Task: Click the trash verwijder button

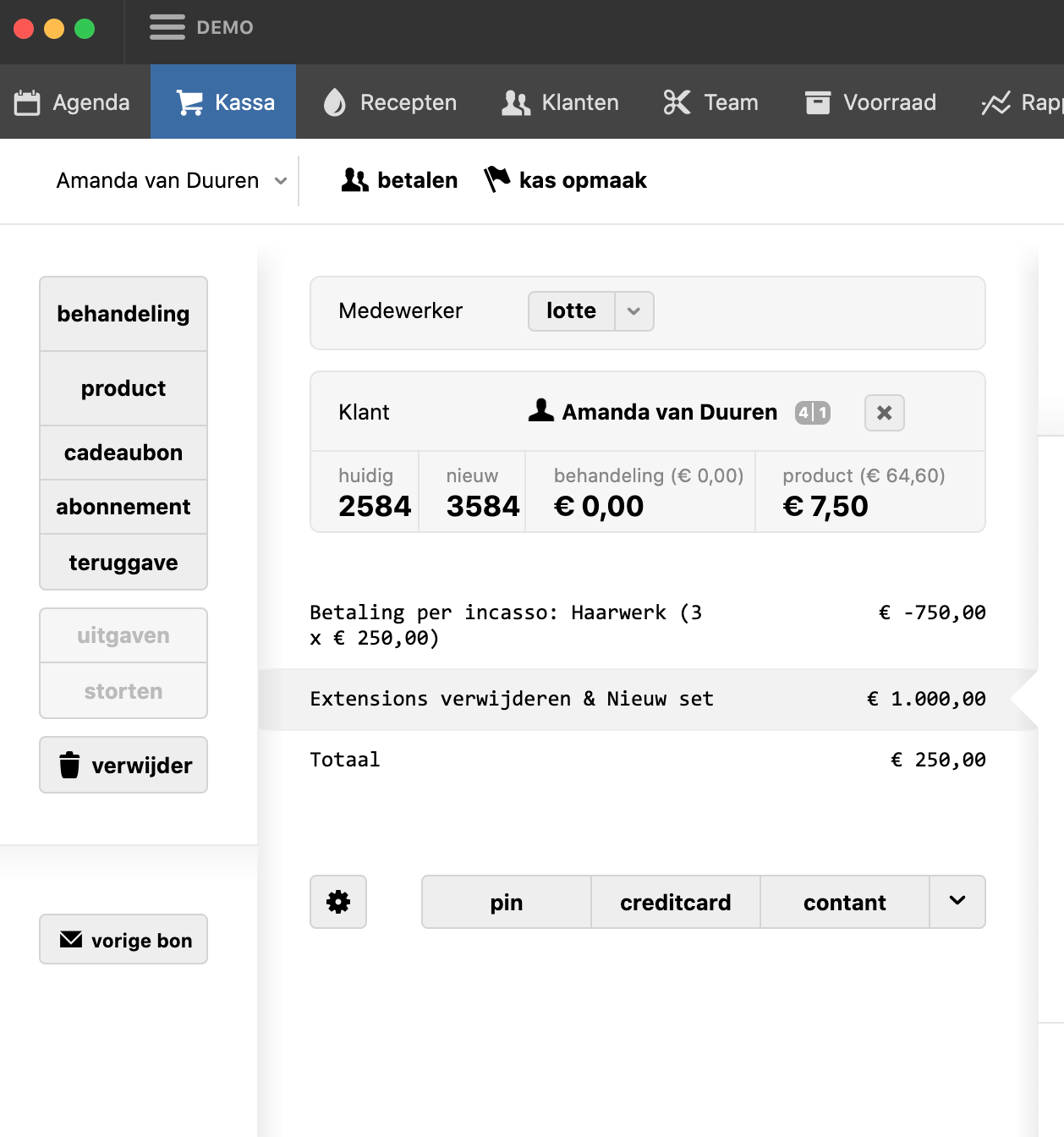Action: pos(123,765)
